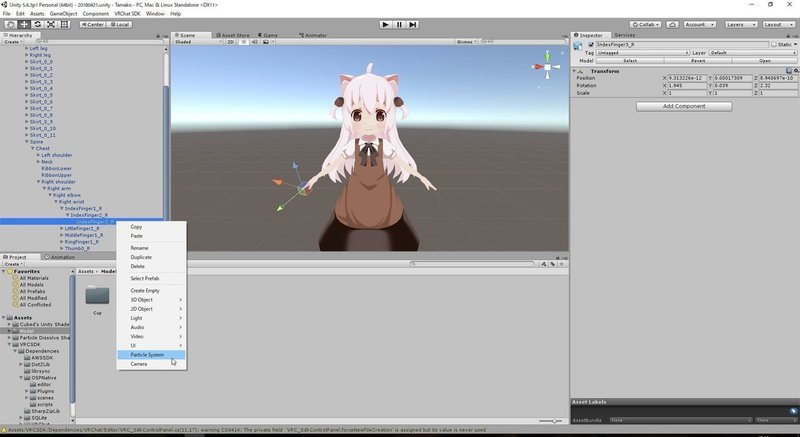Open the VRChat SDK menu
The height and width of the screenshot is (437, 800).
(127, 14)
